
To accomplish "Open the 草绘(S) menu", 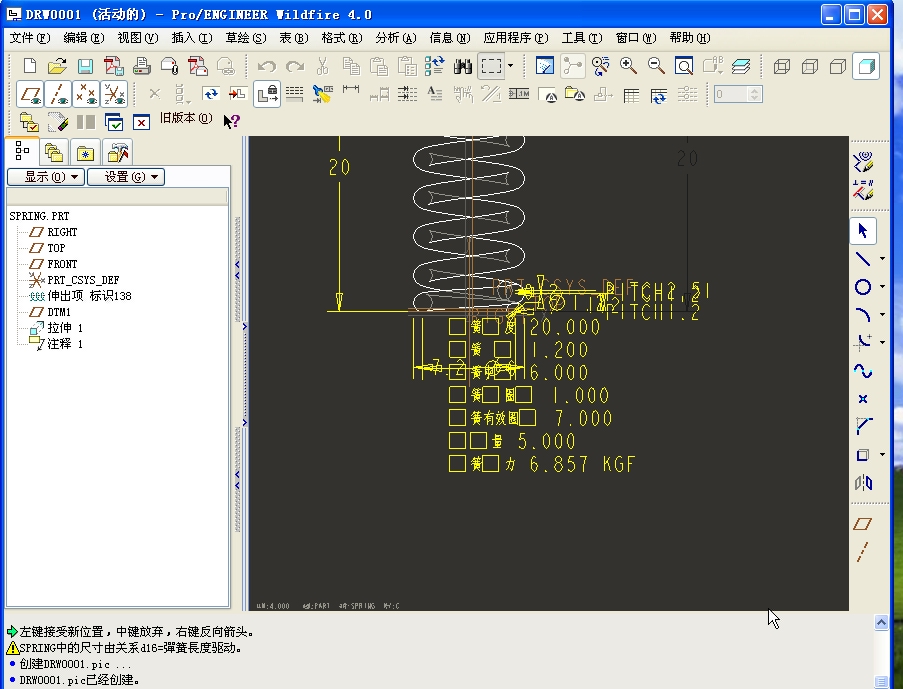I will tap(246, 38).
